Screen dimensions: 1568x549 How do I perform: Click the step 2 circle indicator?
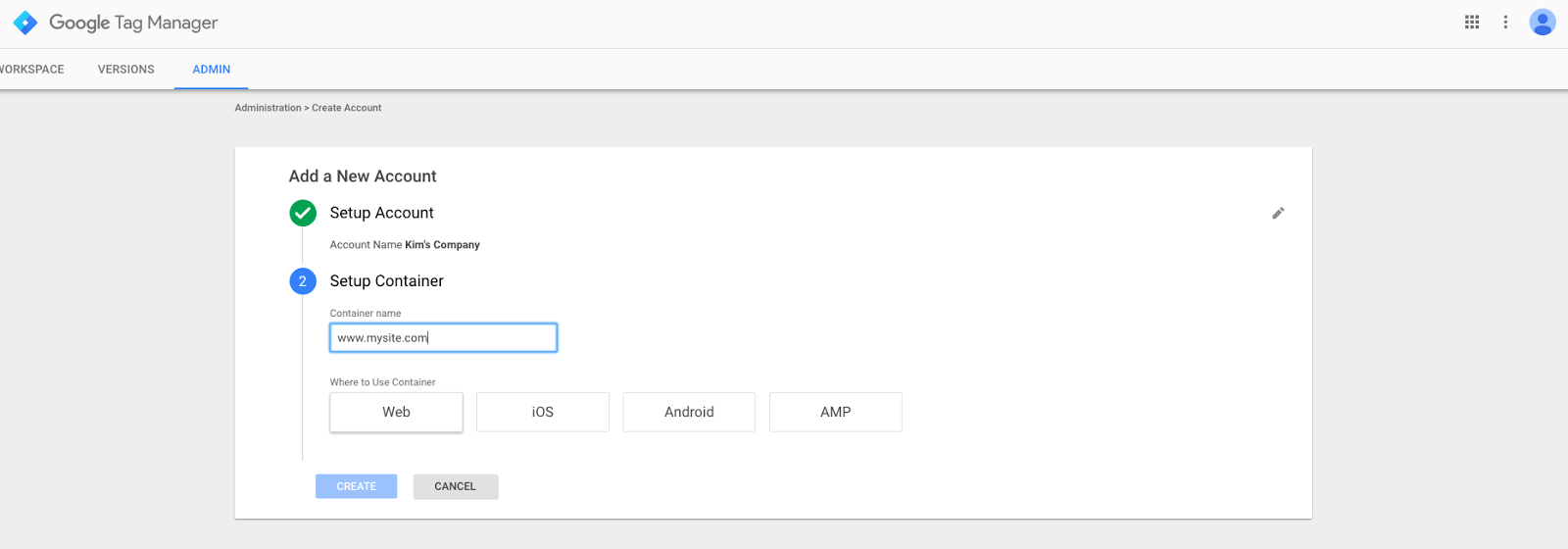coord(303,281)
